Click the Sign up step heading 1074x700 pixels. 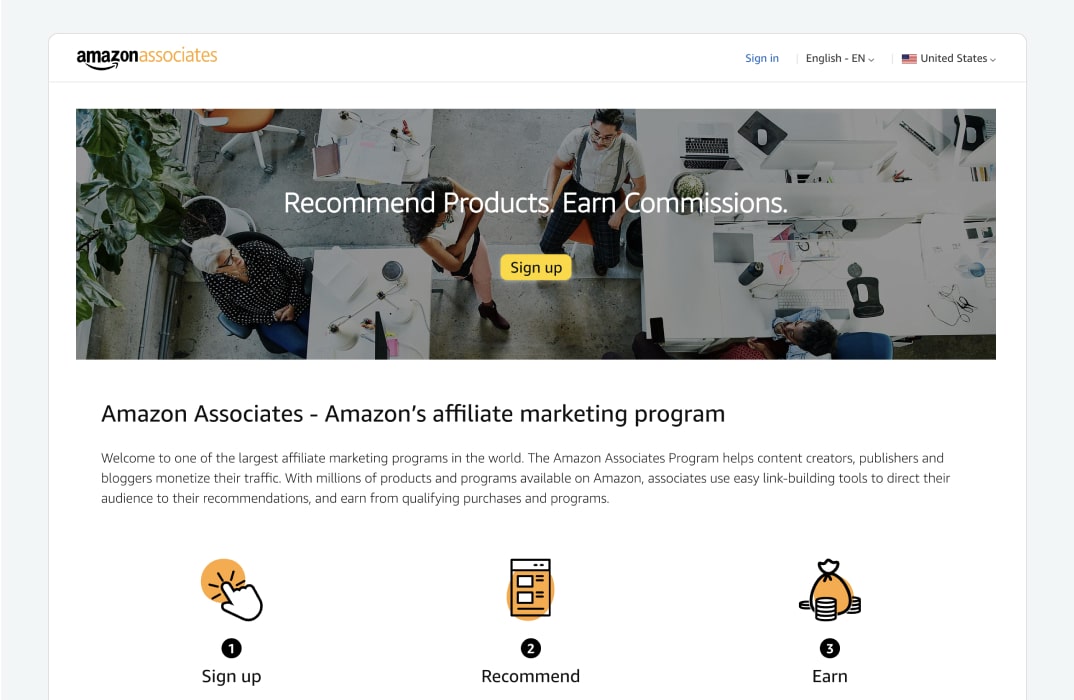point(232,677)
